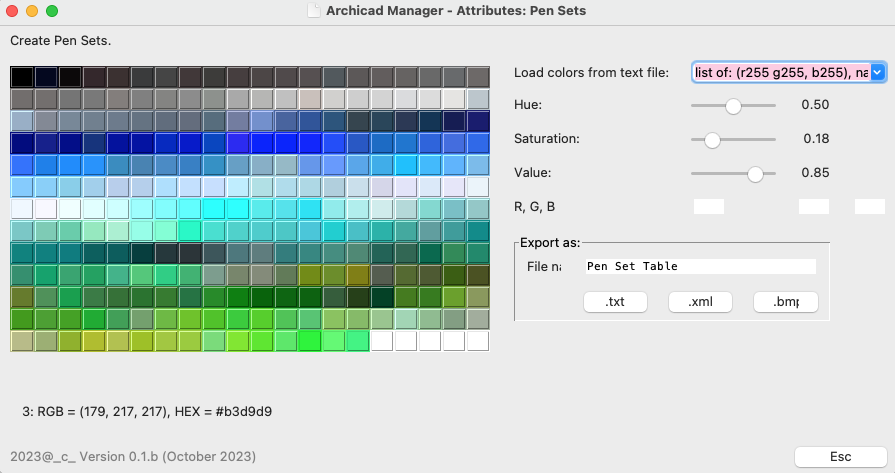Click the Version 0.1.b (October 2023) text
Viewport: 895px width, 473px height.
coord(167,456)
